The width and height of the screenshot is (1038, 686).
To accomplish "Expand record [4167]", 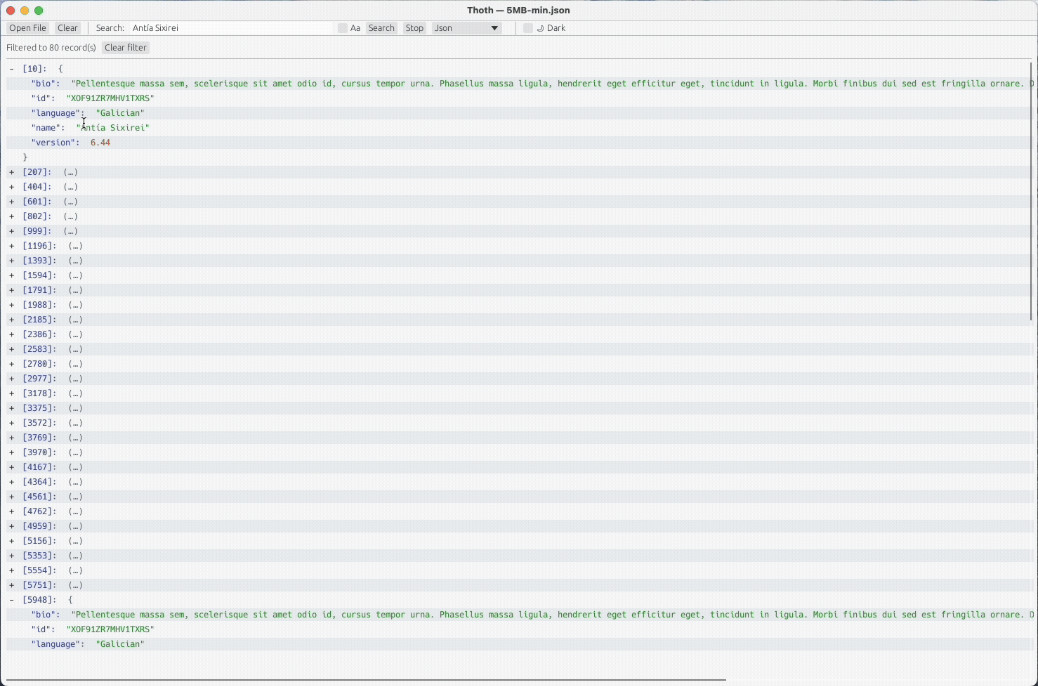I will pyautogui.click(x=11, y=467).
